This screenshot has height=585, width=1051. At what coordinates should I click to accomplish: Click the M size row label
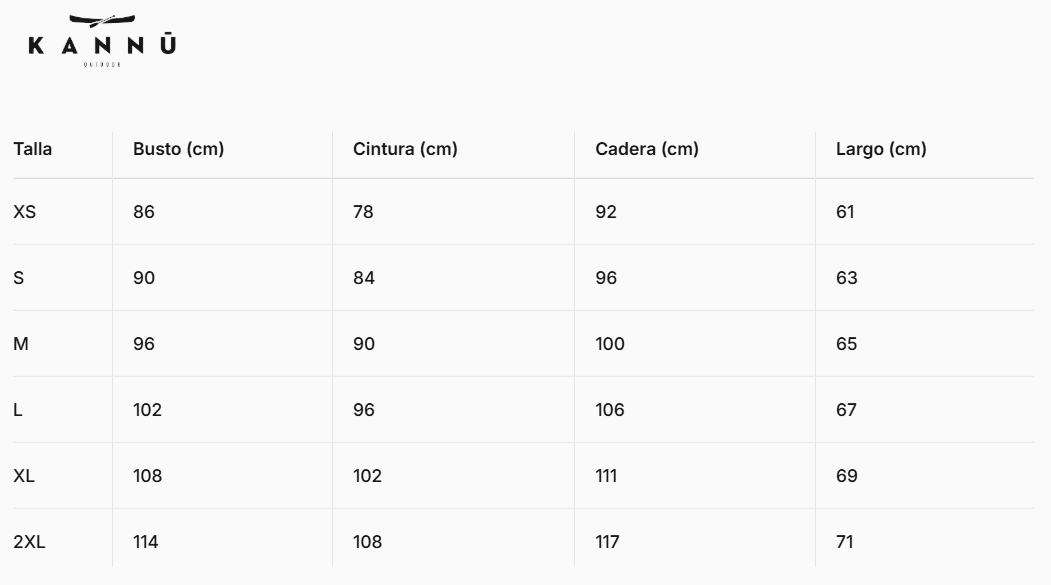(x=21, y=344)
